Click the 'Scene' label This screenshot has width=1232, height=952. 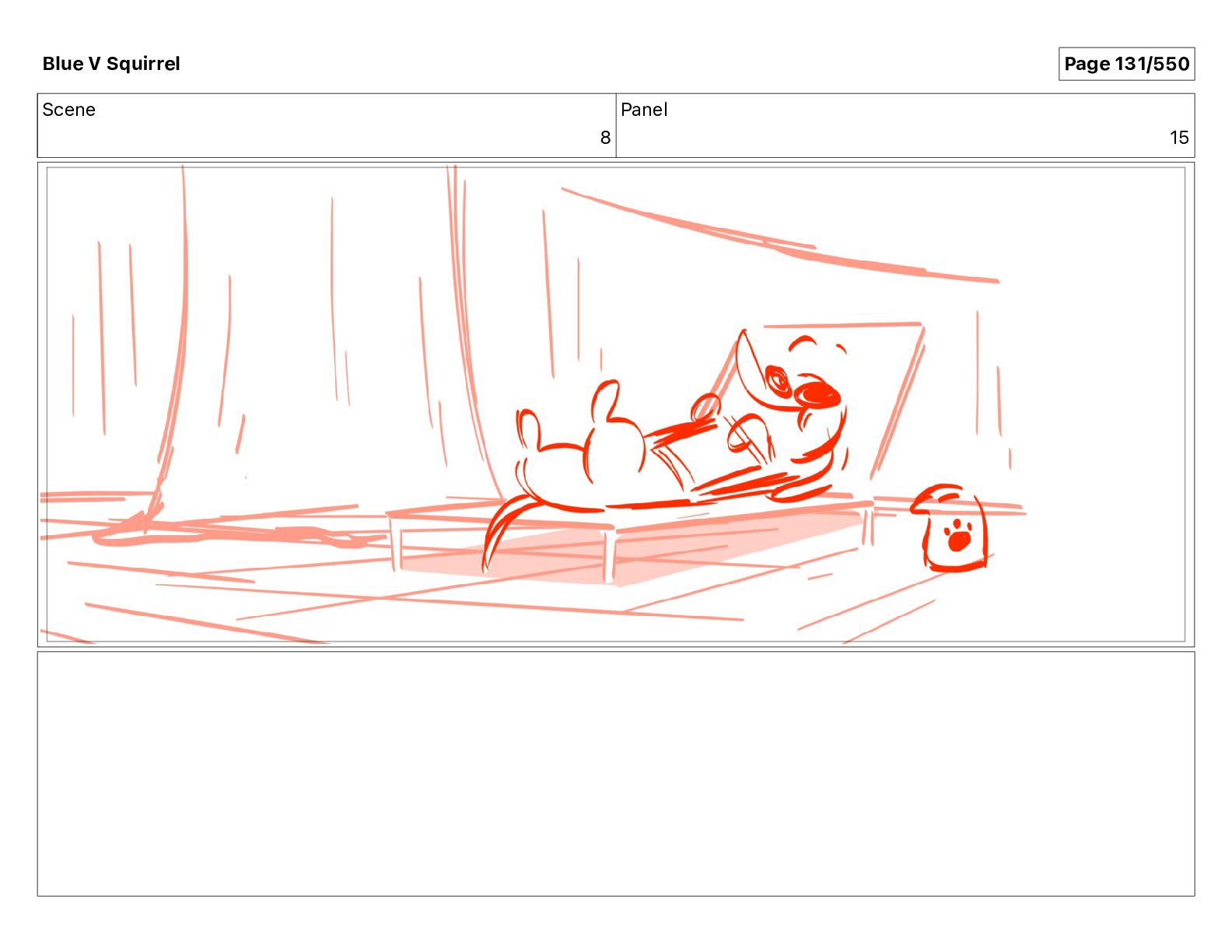tap(68, 110)
